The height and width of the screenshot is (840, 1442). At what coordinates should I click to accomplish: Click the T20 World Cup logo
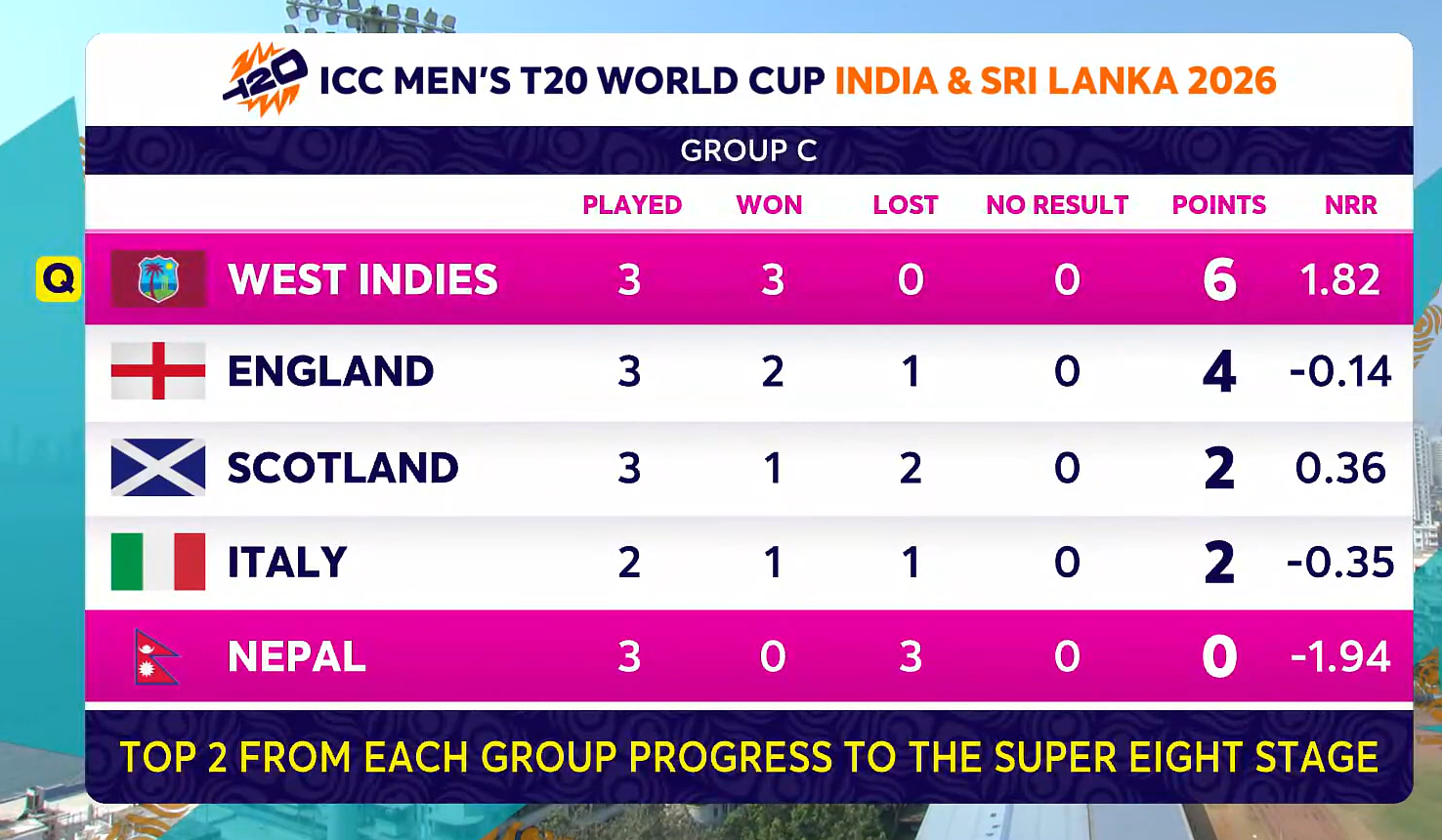[x=265, y=79]
